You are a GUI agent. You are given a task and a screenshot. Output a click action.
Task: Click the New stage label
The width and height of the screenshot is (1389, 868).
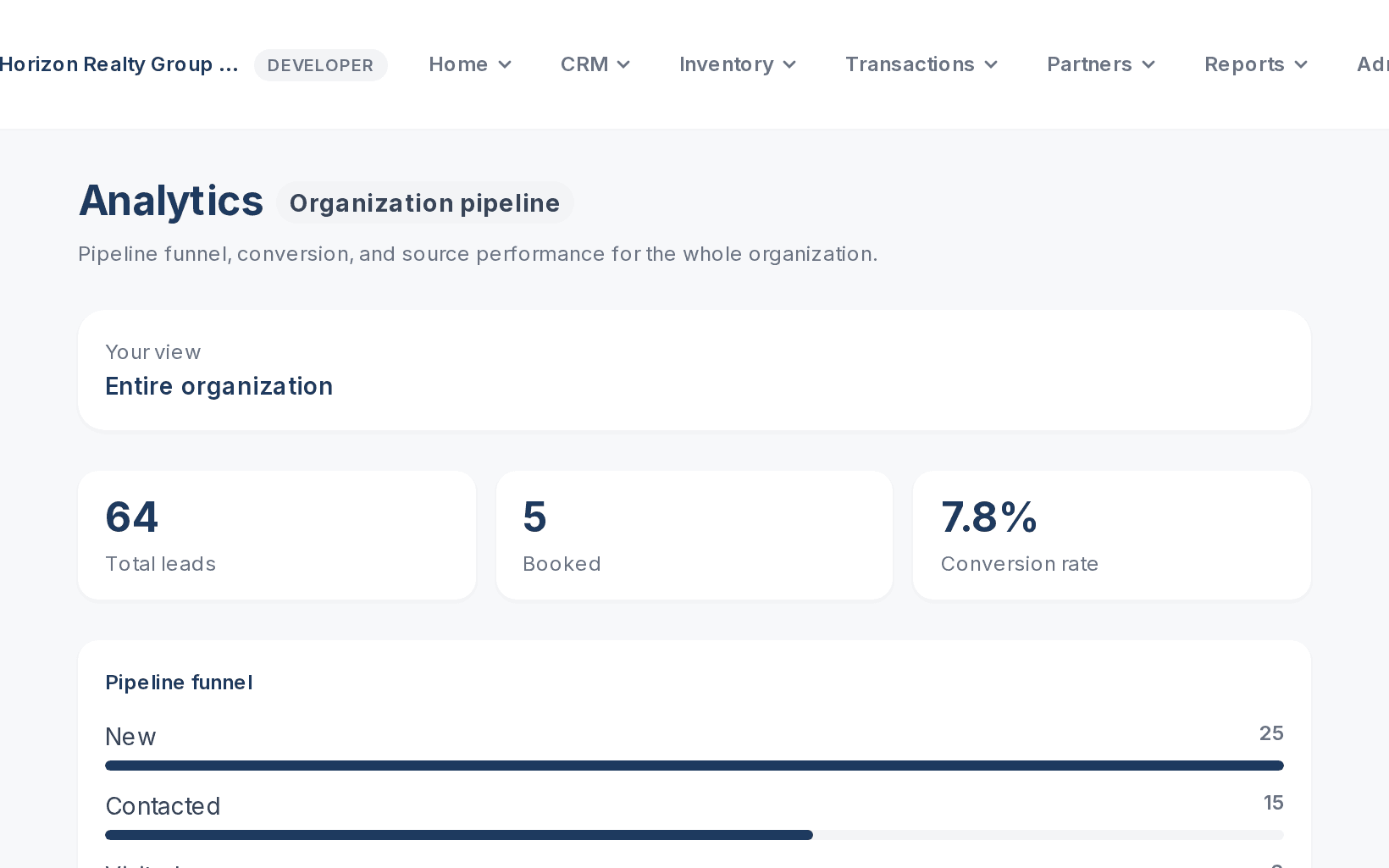[x=130, y=737]
